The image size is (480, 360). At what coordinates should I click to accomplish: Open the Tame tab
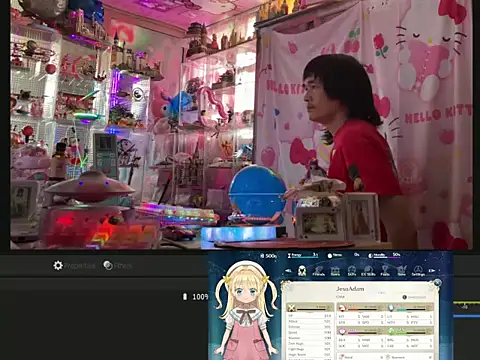tap(401, 271)
